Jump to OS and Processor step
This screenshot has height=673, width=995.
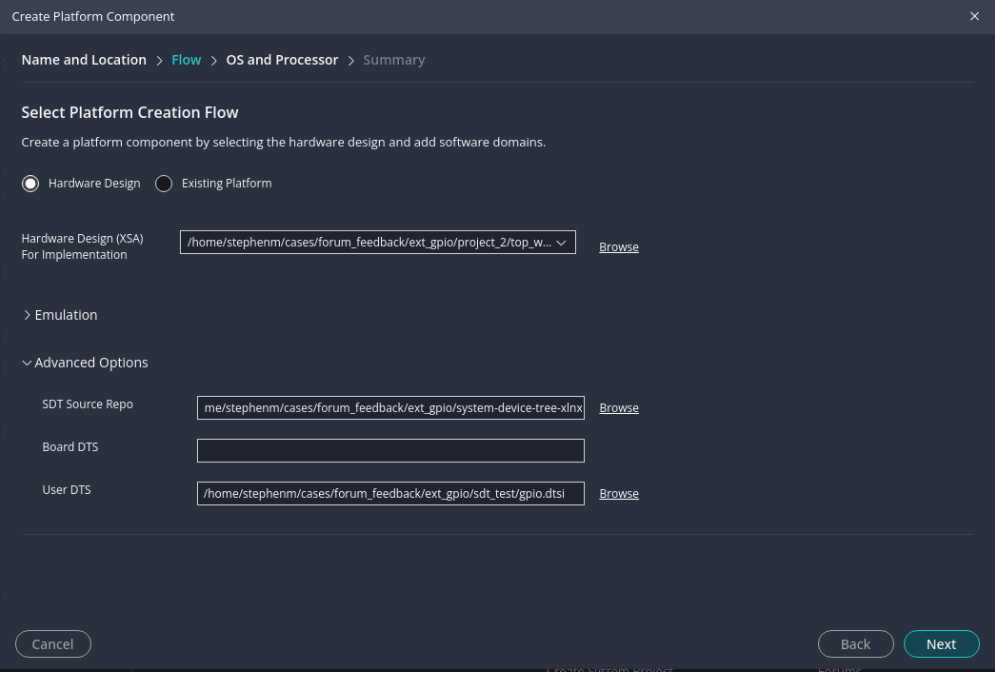tap(282, 60)
